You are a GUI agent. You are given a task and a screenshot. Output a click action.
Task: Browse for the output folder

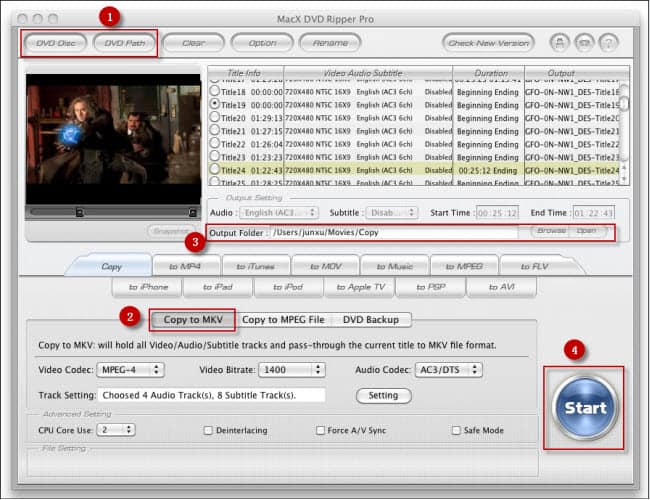[x=551, y=231]
